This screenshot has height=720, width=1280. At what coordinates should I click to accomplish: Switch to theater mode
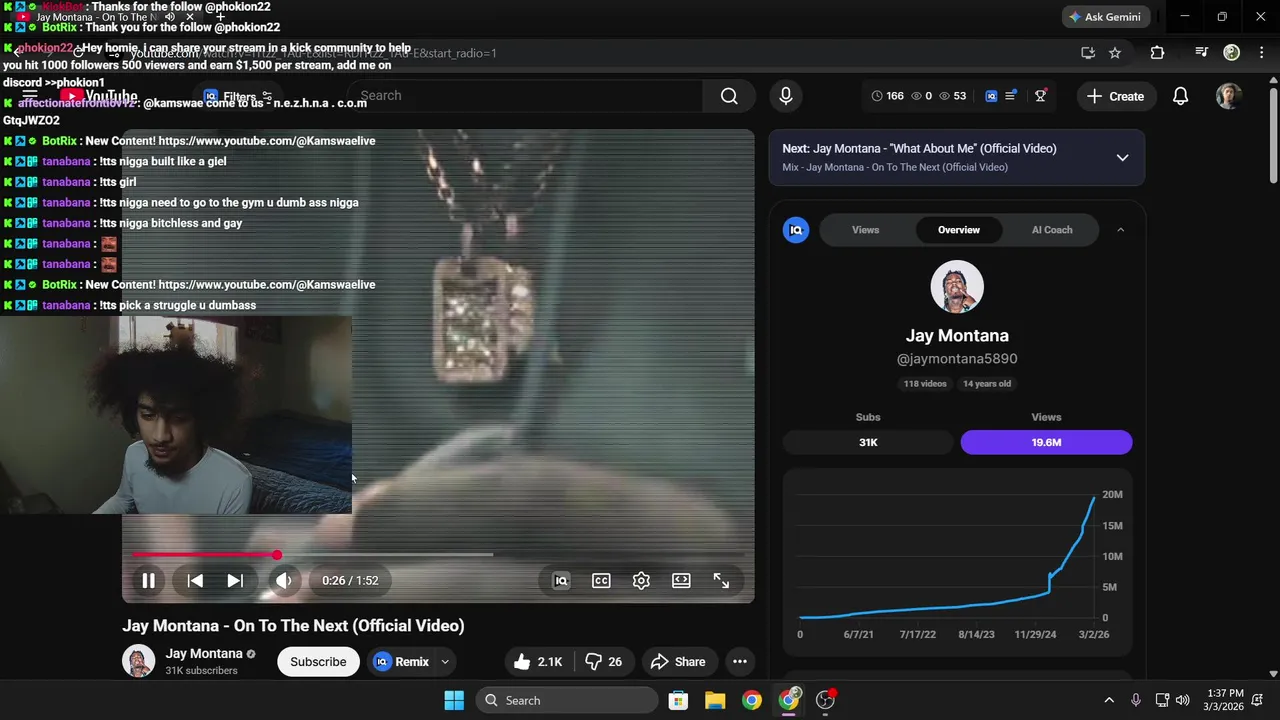[x=681, y=581]
